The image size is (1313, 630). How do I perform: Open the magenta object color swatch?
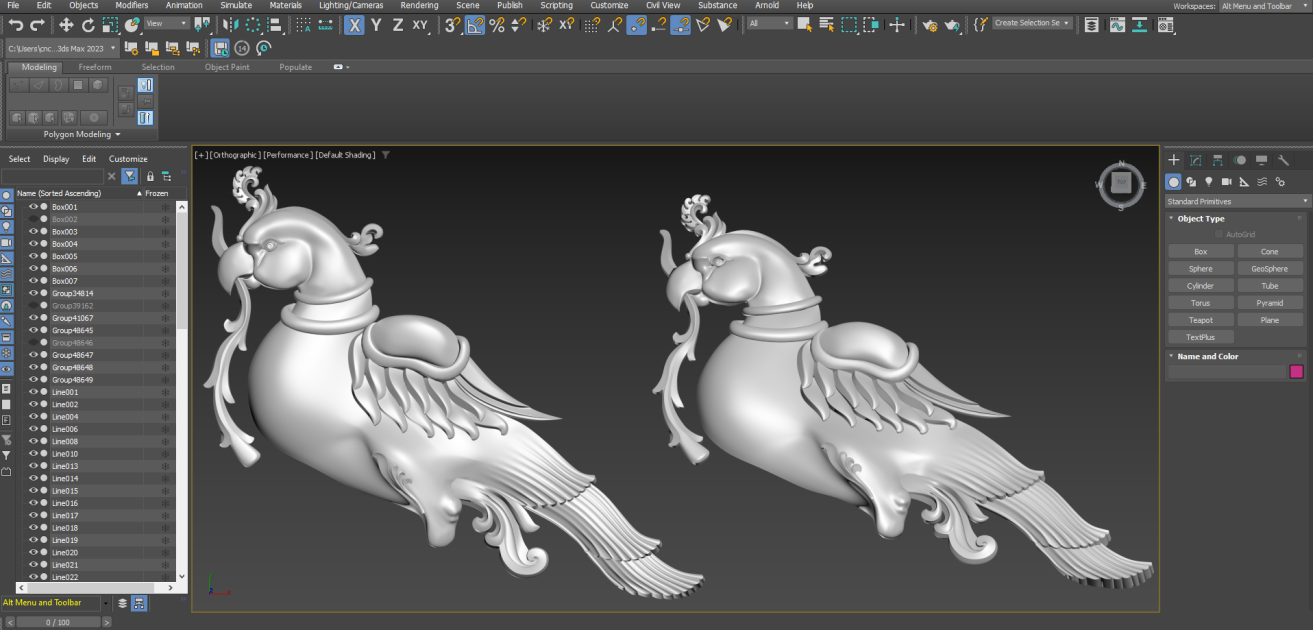[x=1297, y=372]
